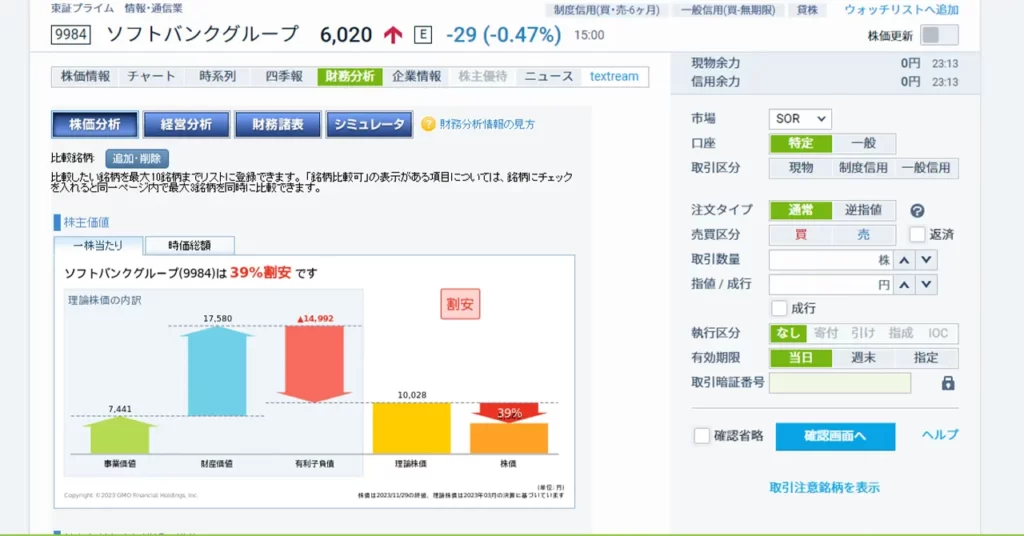Choose 買 (buy) option

point(801,235)
